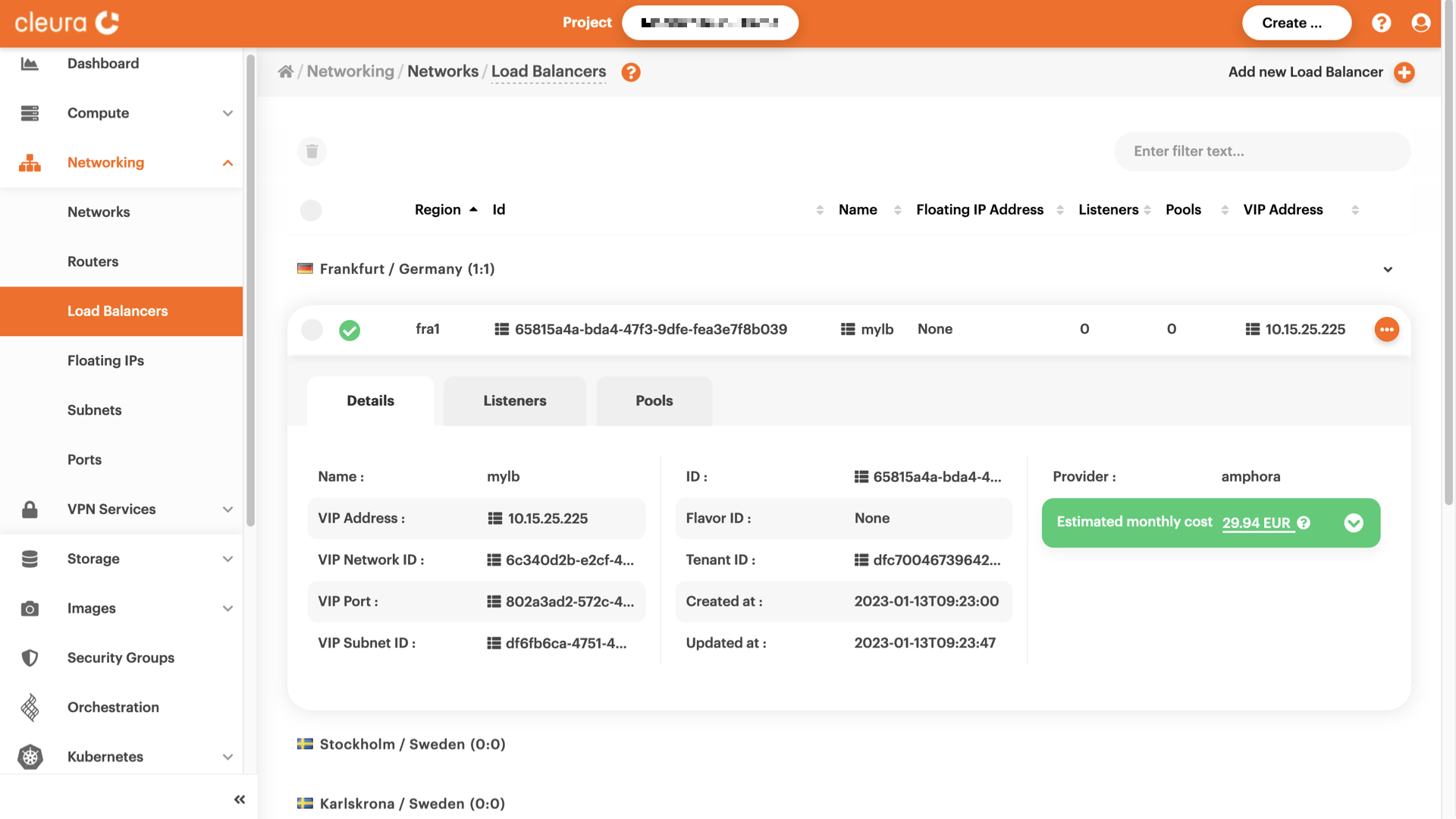
Task: Select the VPN Services padlock icon
Action: click(x=30, y=509)
